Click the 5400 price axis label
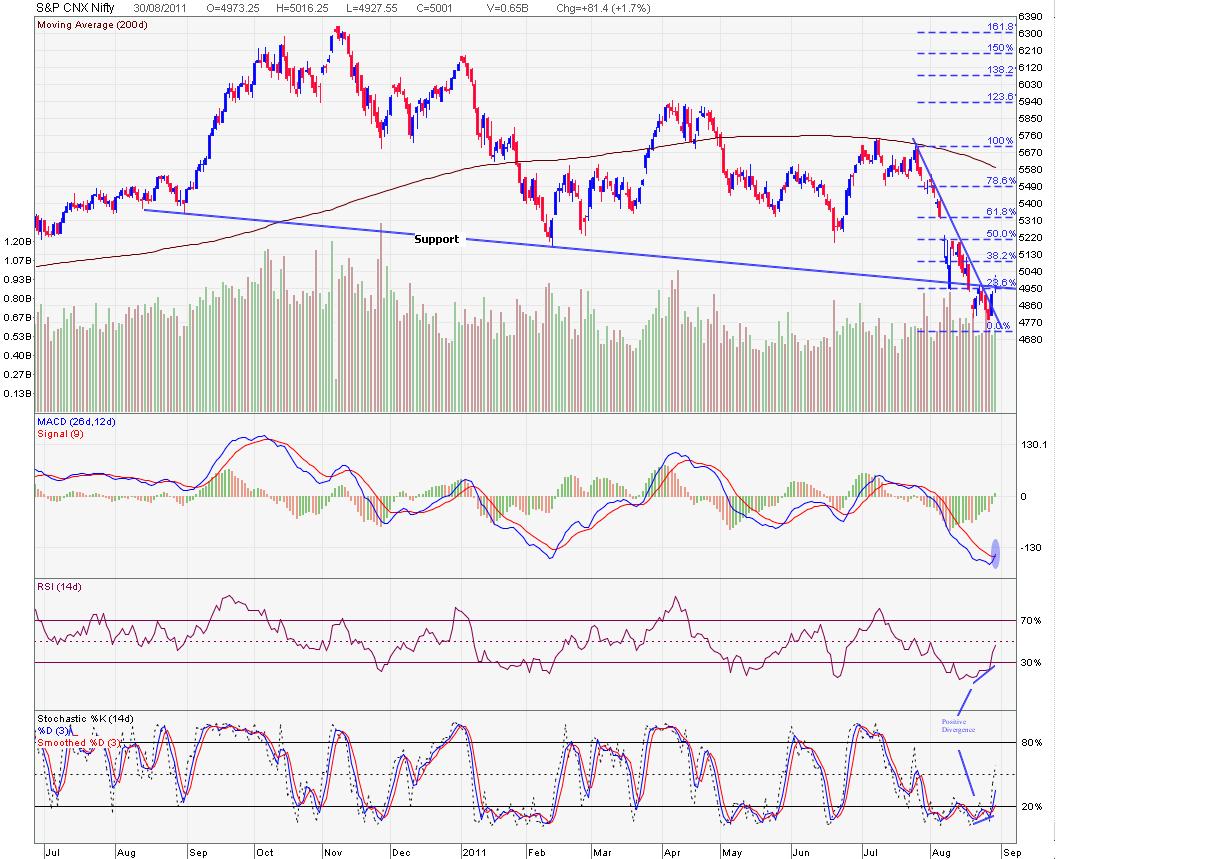 pos(1029,203)
